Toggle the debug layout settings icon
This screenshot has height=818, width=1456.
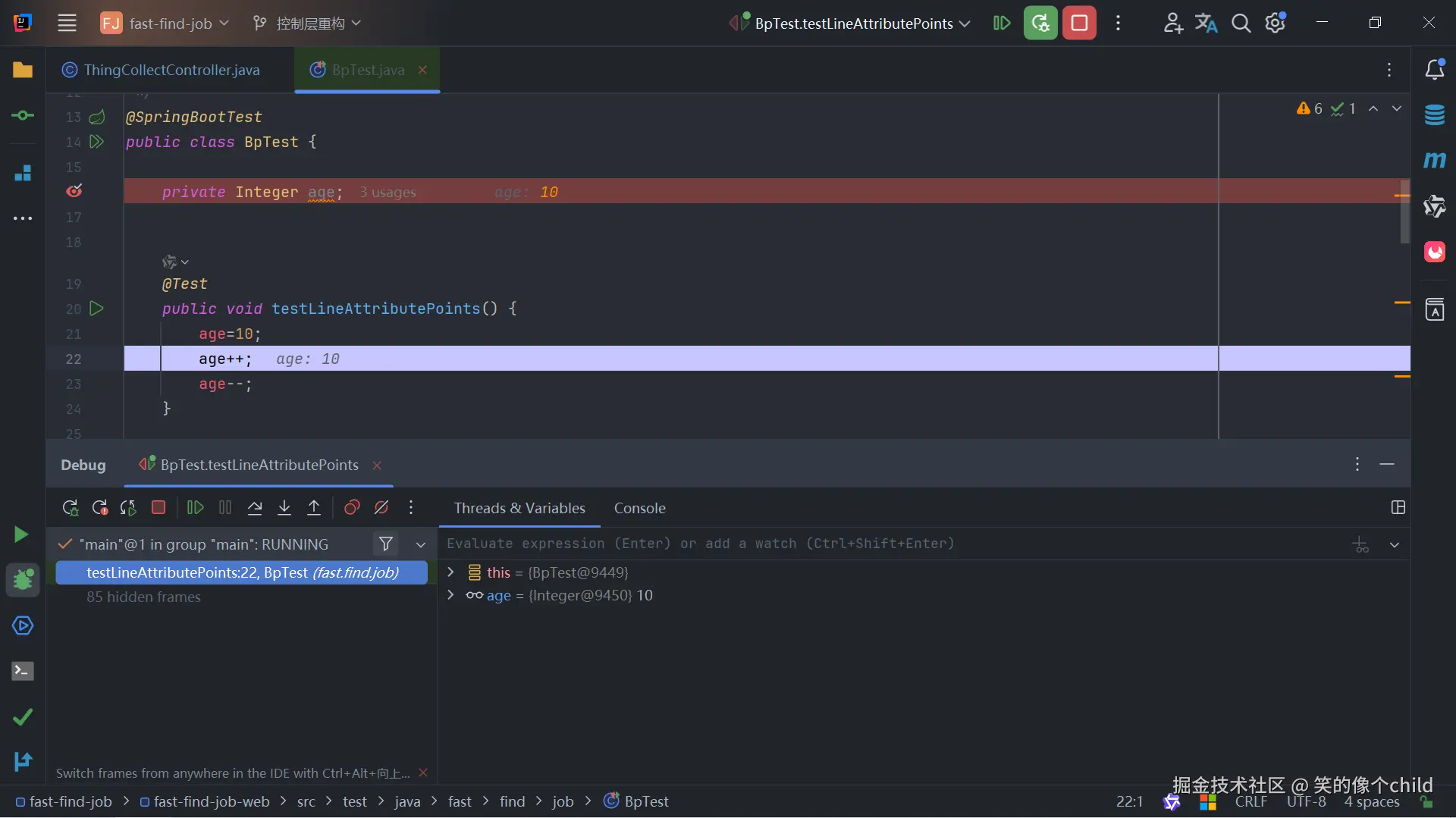[x=1398, y=507]
